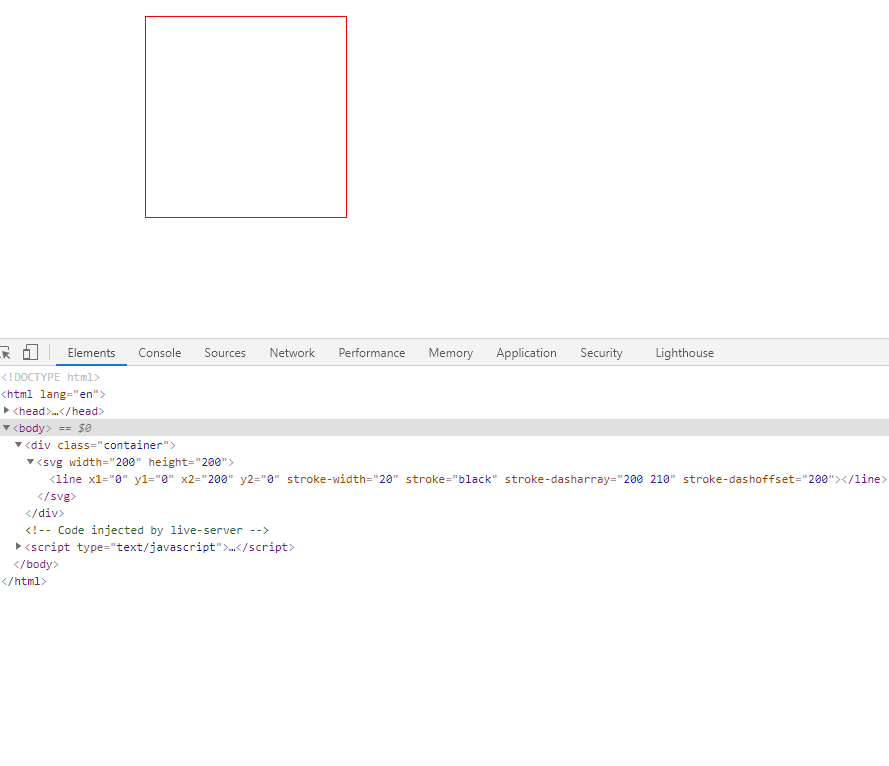Collapse the div container node
The height and width of the screenshot is (766, 889).
pyautogui.click(x=18, y=445)
